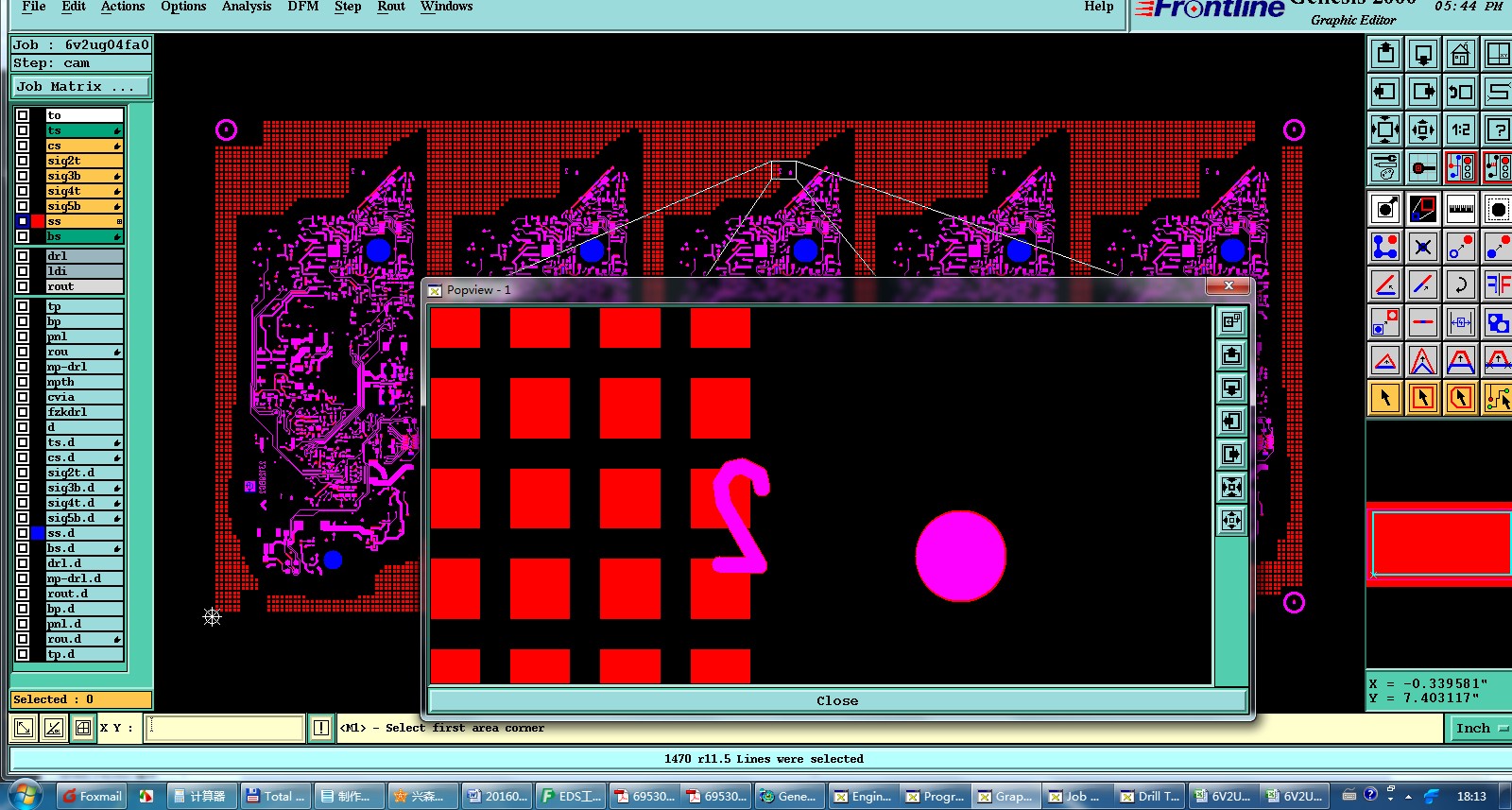This screenshot has width=1512, height=810.
Task: Open the Help menu
Action: (x=1099, y=7)
